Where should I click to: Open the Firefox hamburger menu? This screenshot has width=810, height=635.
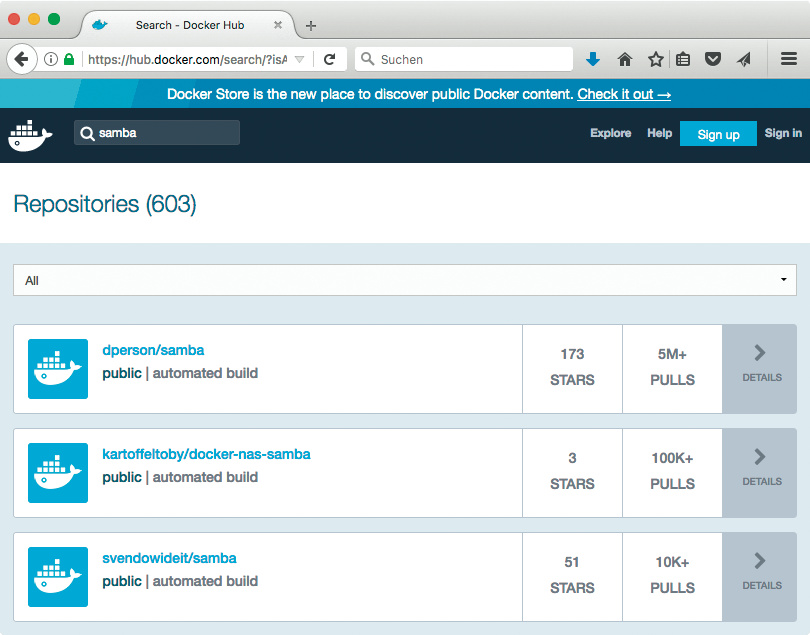[788, 59]
